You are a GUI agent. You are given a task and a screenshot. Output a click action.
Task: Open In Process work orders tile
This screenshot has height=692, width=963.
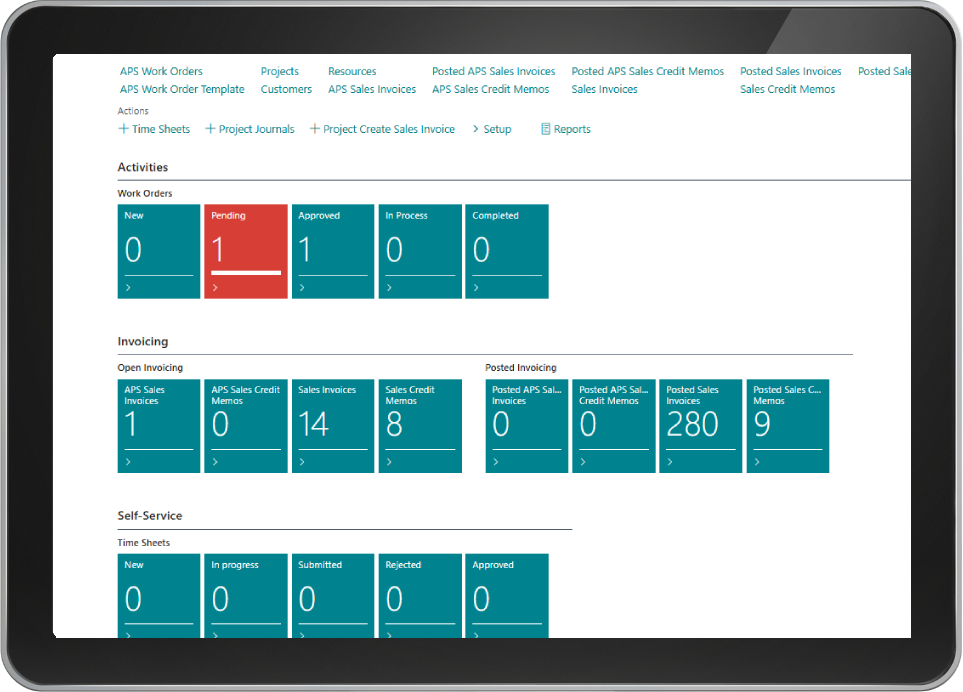pyautogui.click(x=420, y=251)
